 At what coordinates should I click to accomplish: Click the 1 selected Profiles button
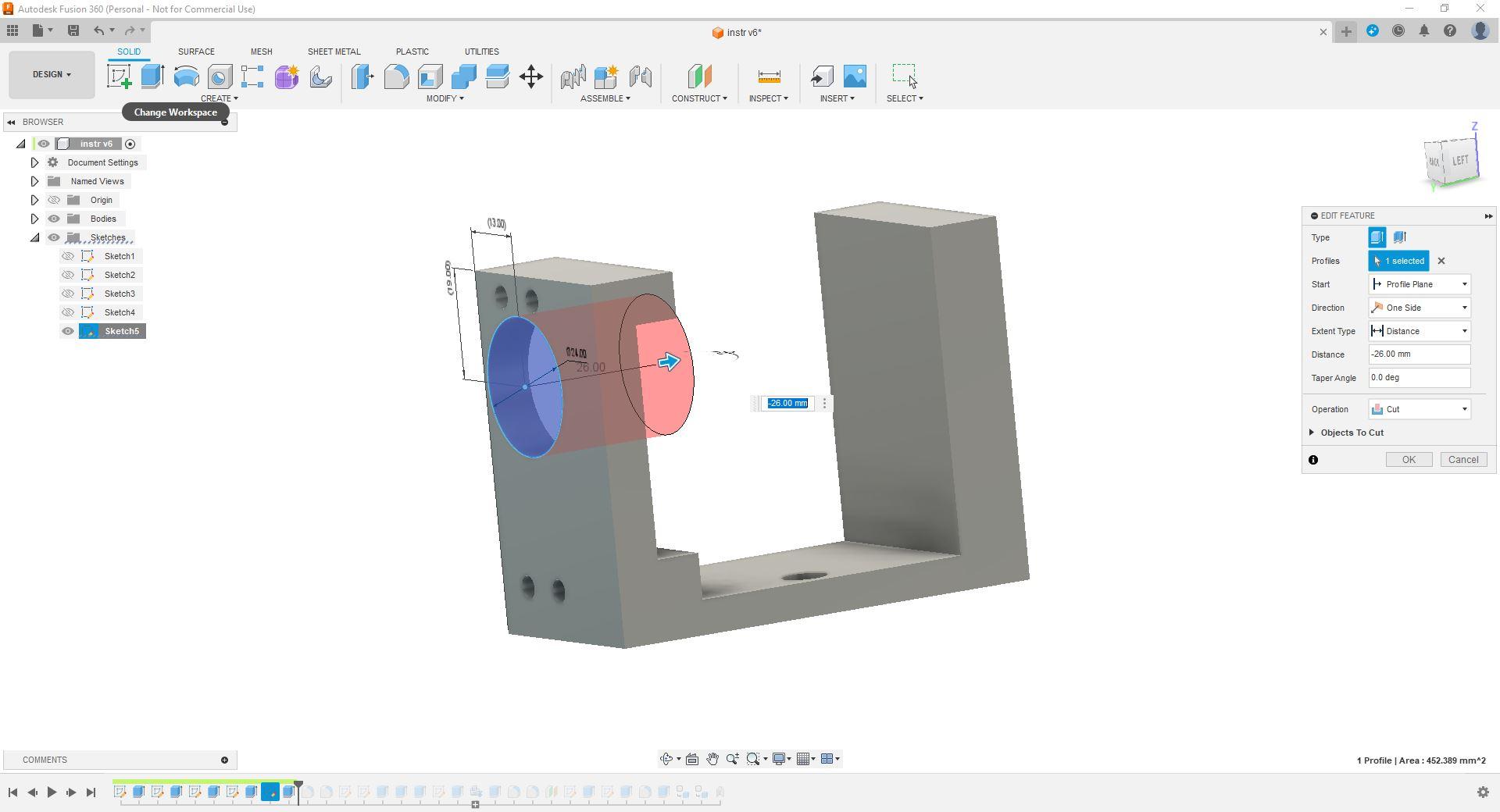pos(1398,261)
